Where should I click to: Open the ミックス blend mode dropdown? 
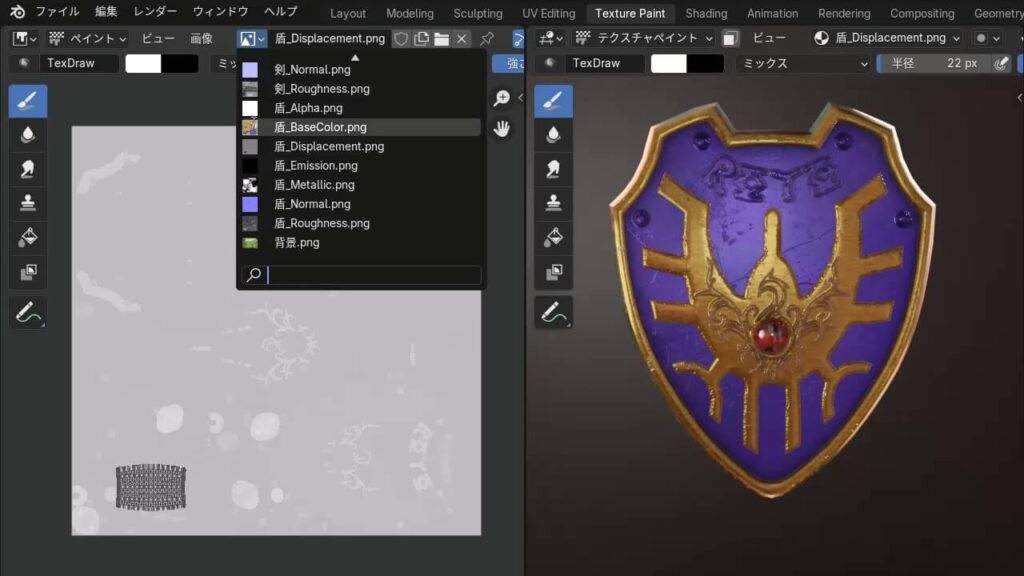pyautogui.click(x=806, y=63)
